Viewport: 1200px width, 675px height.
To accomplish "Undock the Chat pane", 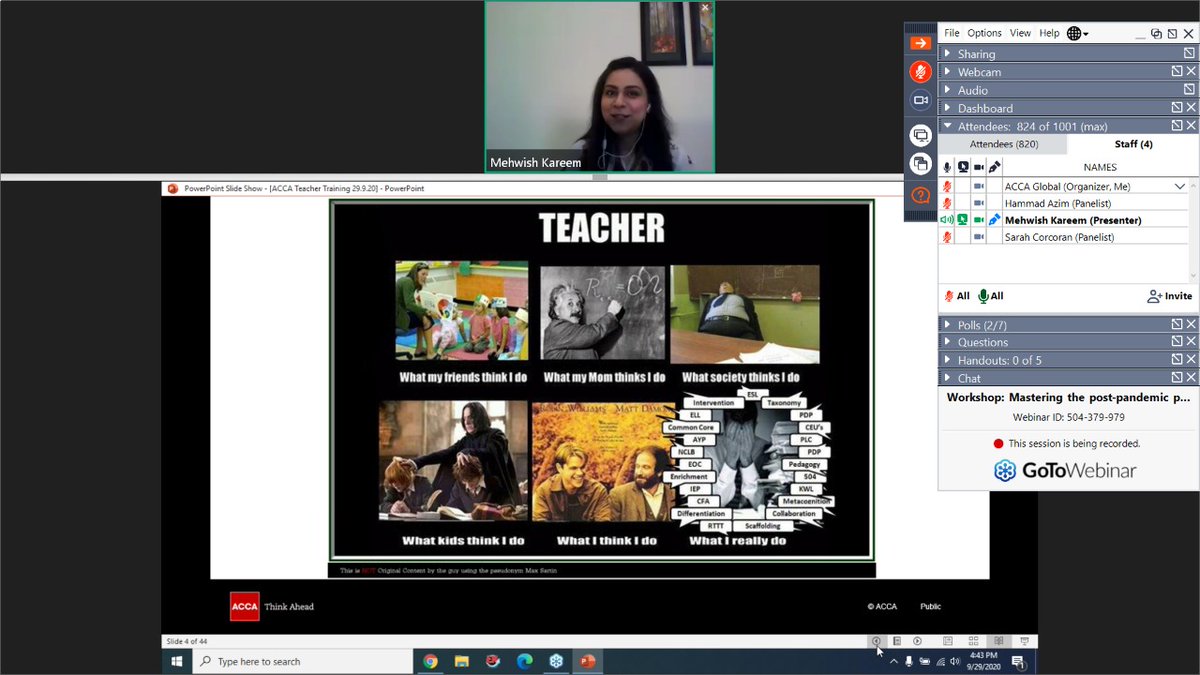I will coord(1177,378).
